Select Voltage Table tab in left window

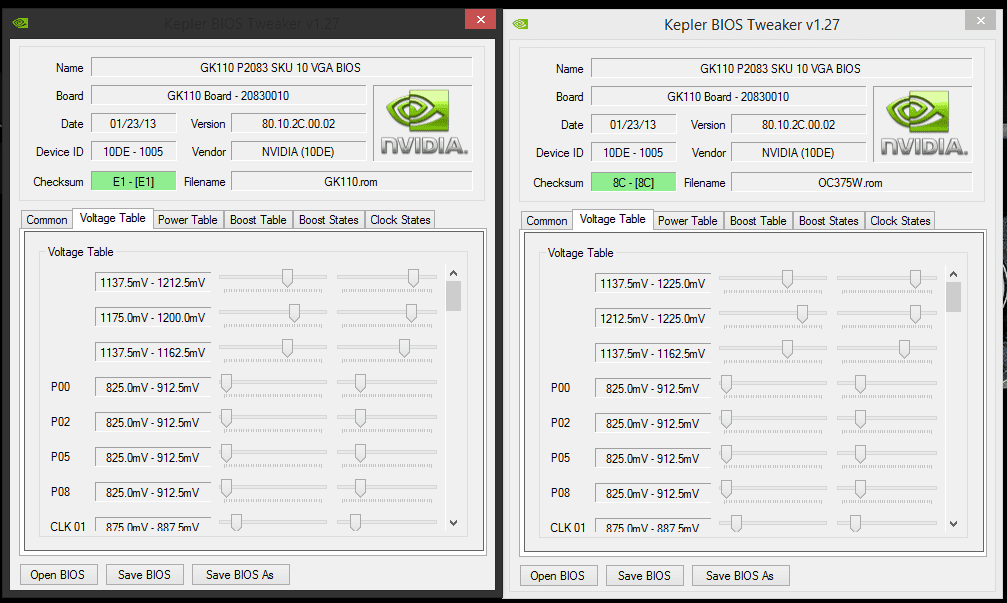point(112,218)
